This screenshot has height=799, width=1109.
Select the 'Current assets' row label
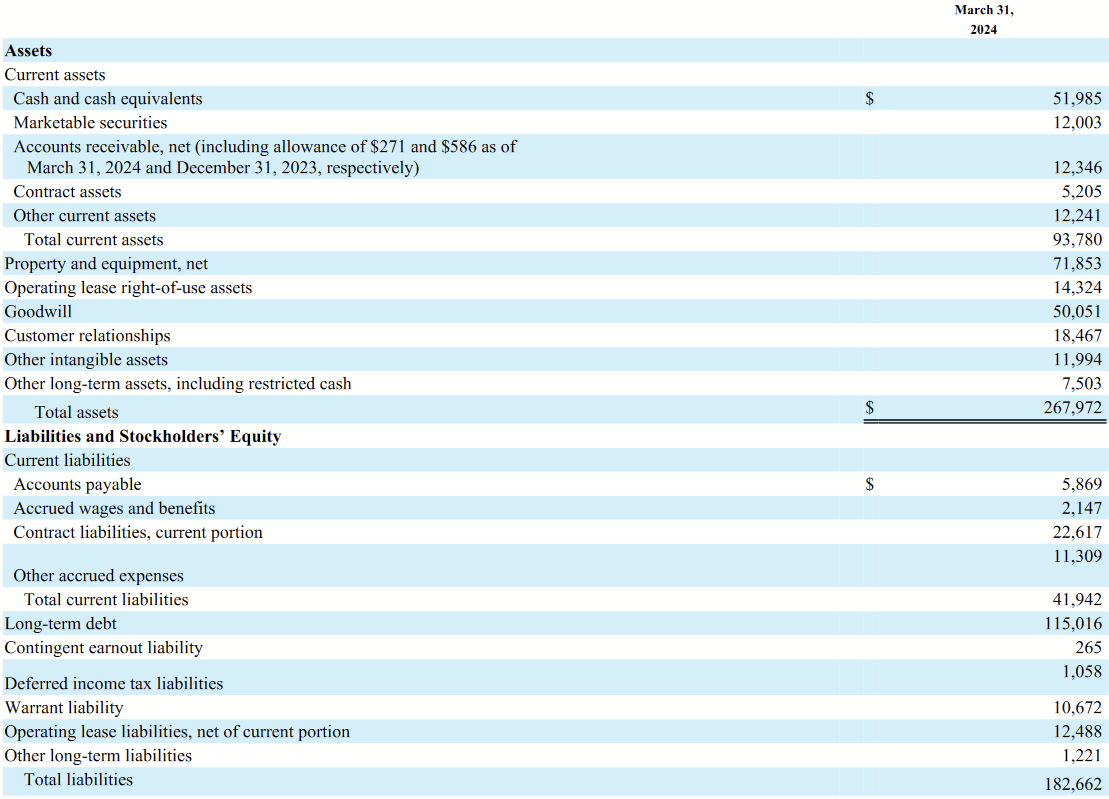[54, 75]
